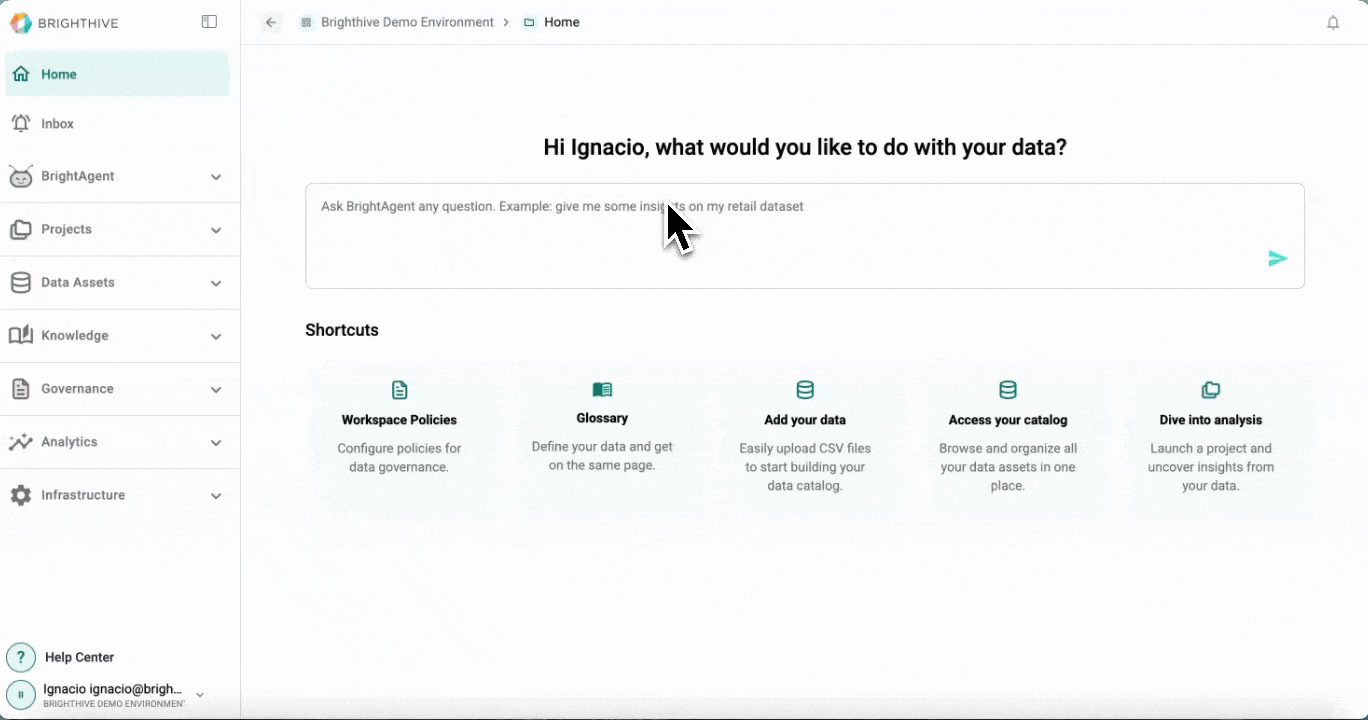The image size is (1368, 720).
Task: Click 'Define your data and get' description
Action: coord(602,456)
